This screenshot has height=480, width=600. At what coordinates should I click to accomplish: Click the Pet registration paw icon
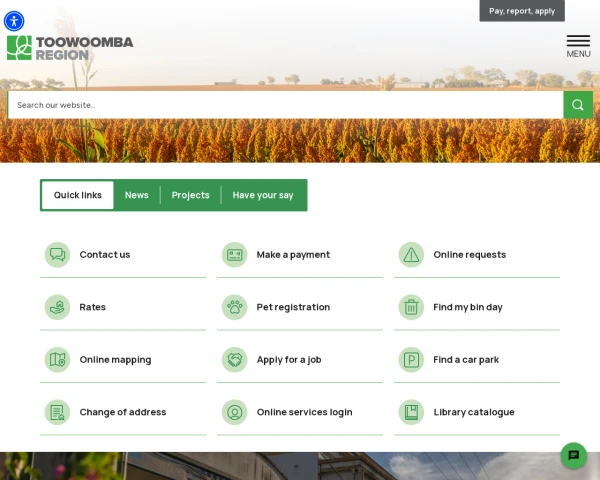235,307
